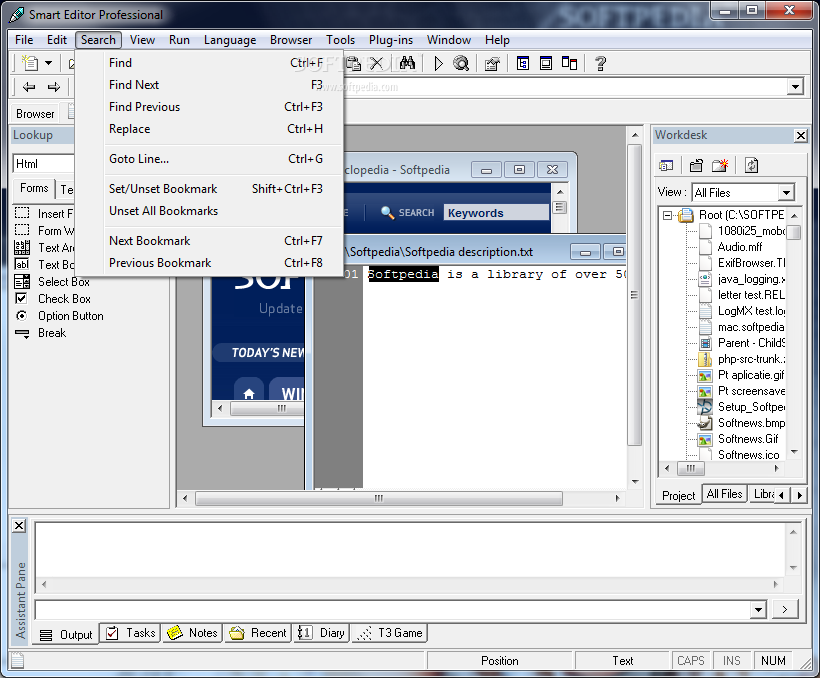Open the Output tab
The image size is (820, 678).
click(66, 635)
